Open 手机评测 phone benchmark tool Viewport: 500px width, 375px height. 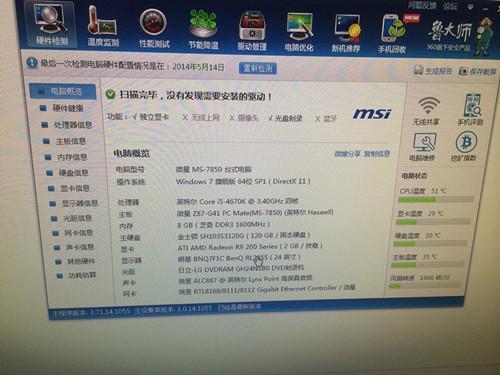(470, 110)
